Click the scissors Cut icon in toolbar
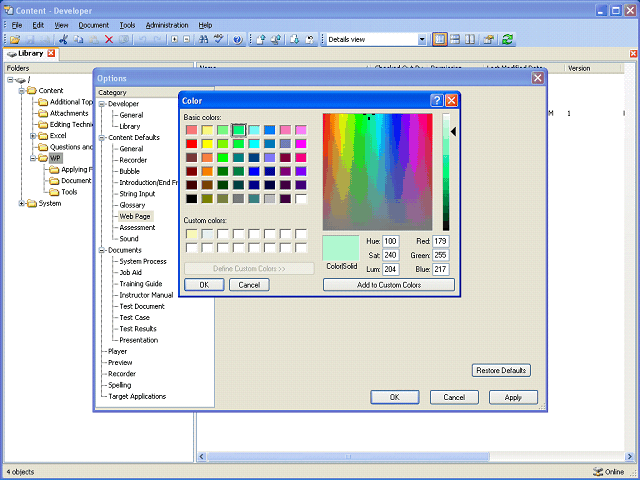Image resolution: width=640 pixels, height=480 pixels. (x=62, y=39)
